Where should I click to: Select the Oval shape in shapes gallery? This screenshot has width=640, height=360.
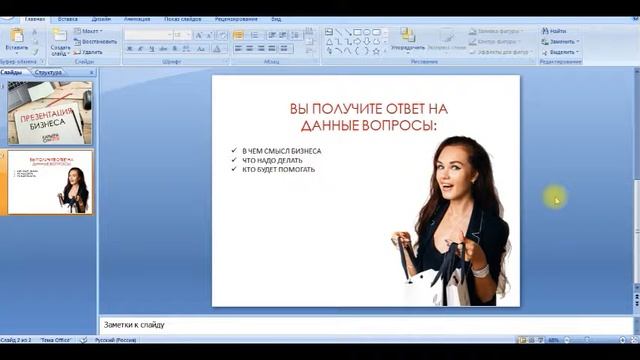[367, 31]
